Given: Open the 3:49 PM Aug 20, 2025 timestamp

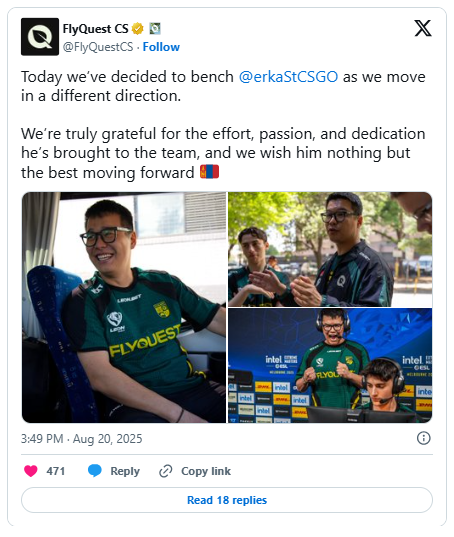Looking at the screenshot, I should tap(81, 439).
